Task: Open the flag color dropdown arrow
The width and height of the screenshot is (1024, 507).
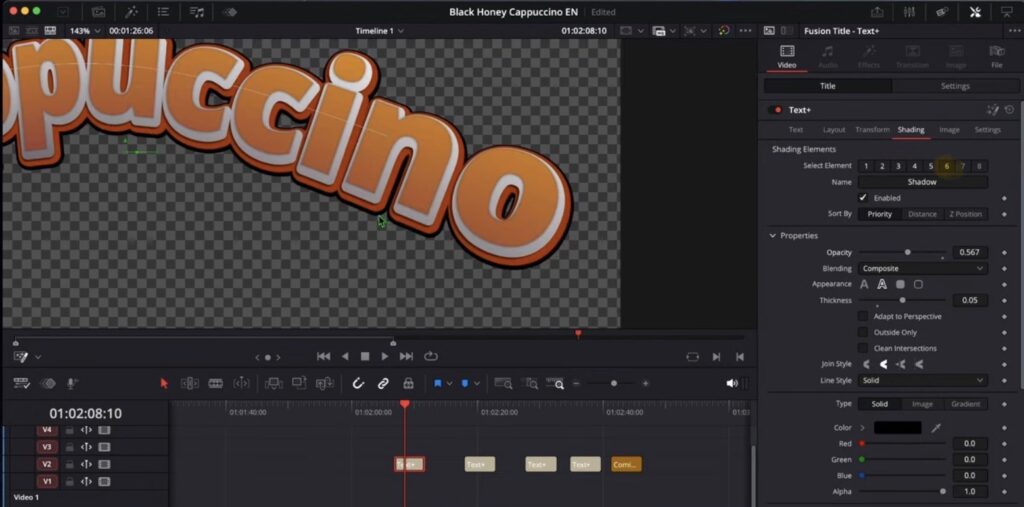Action: pos(449,384)
